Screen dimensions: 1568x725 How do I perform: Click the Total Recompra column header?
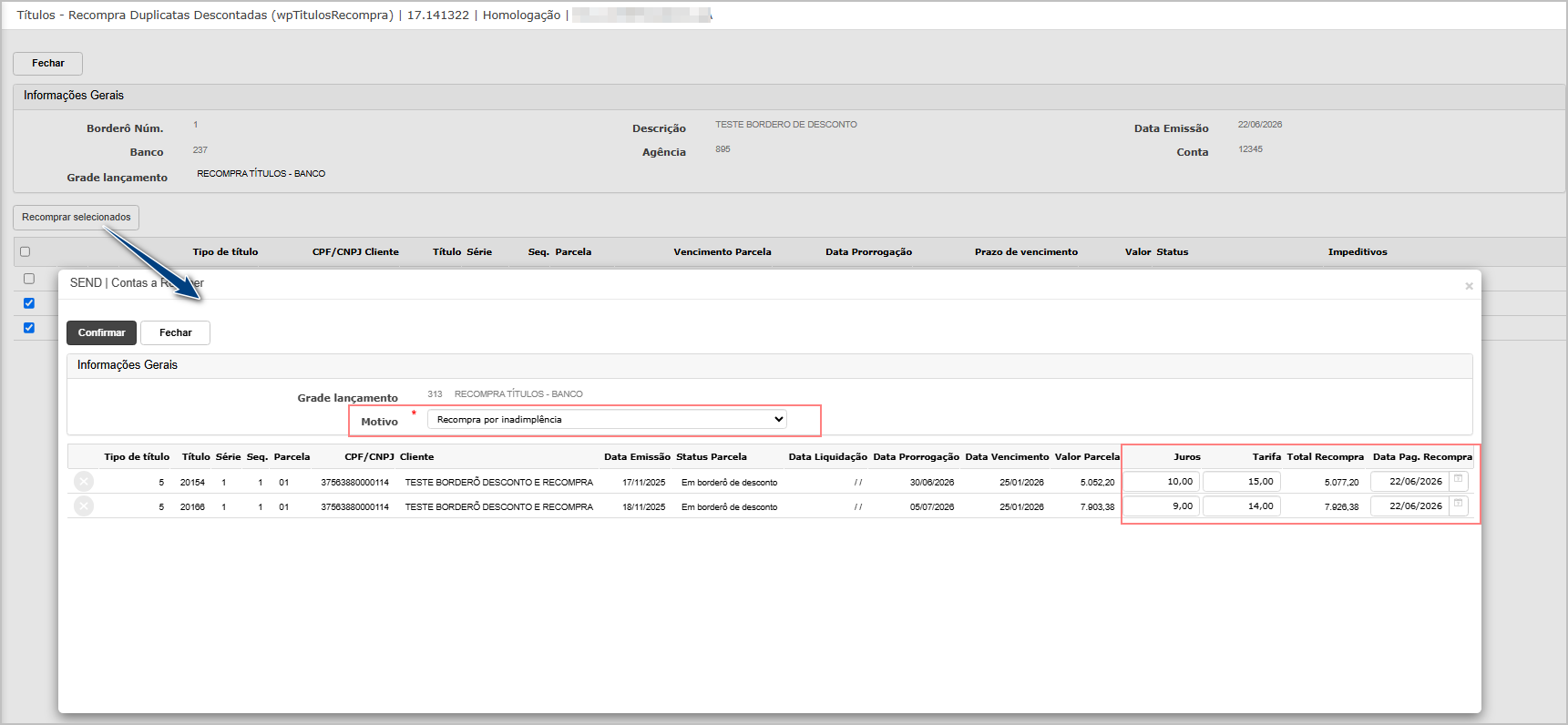1325,457
